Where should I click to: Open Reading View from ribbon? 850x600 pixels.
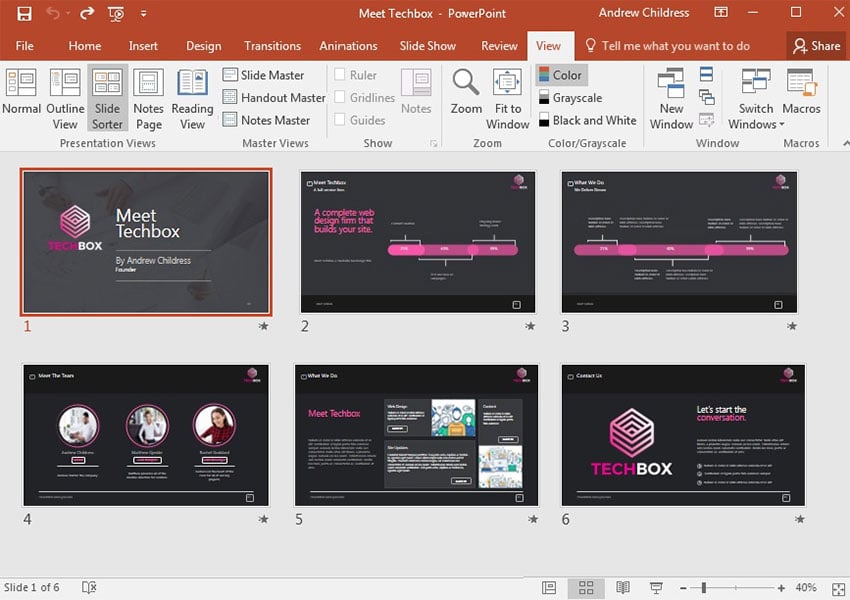click(x=192, y=97)
